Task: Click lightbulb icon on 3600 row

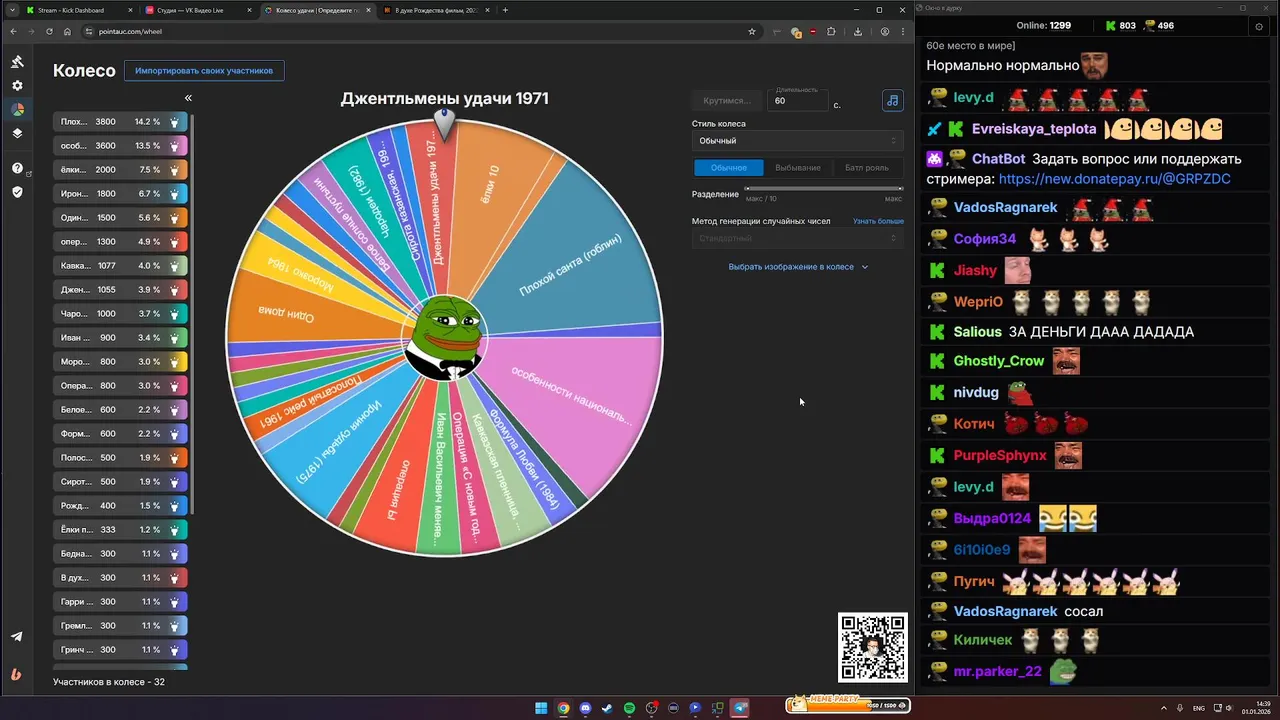Action: 175,146
